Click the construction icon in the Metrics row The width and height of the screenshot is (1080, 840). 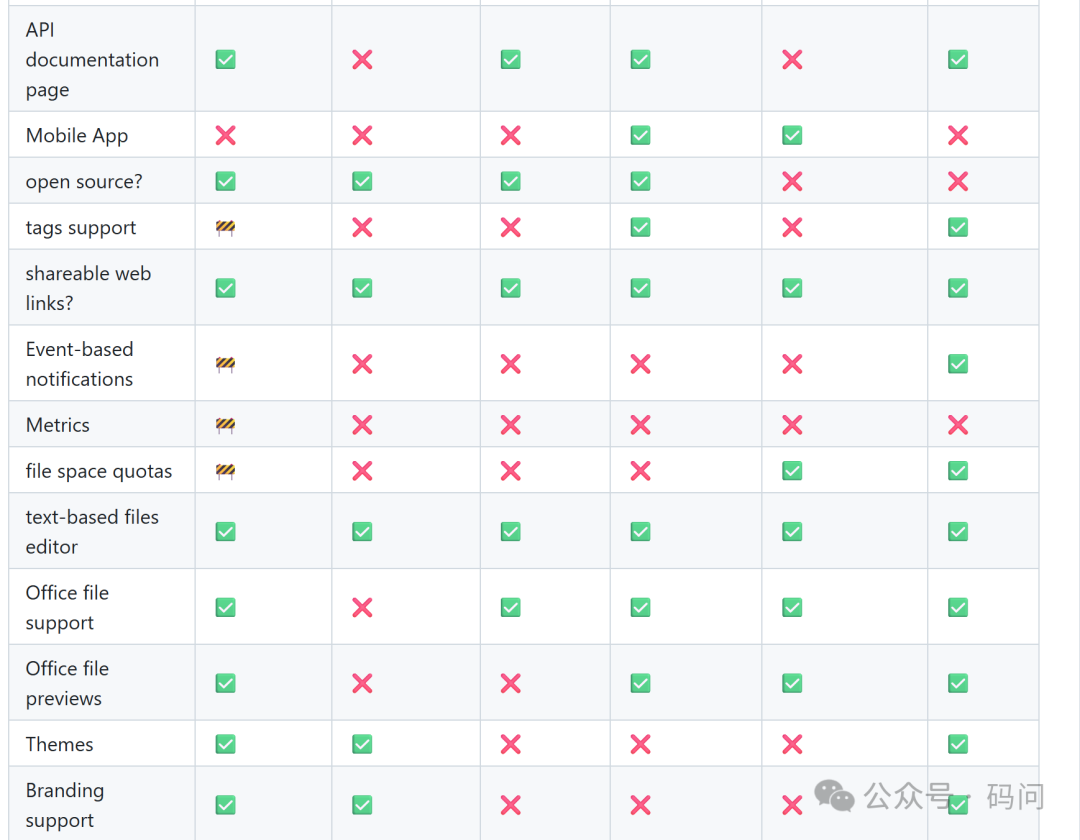pos(225,425)
